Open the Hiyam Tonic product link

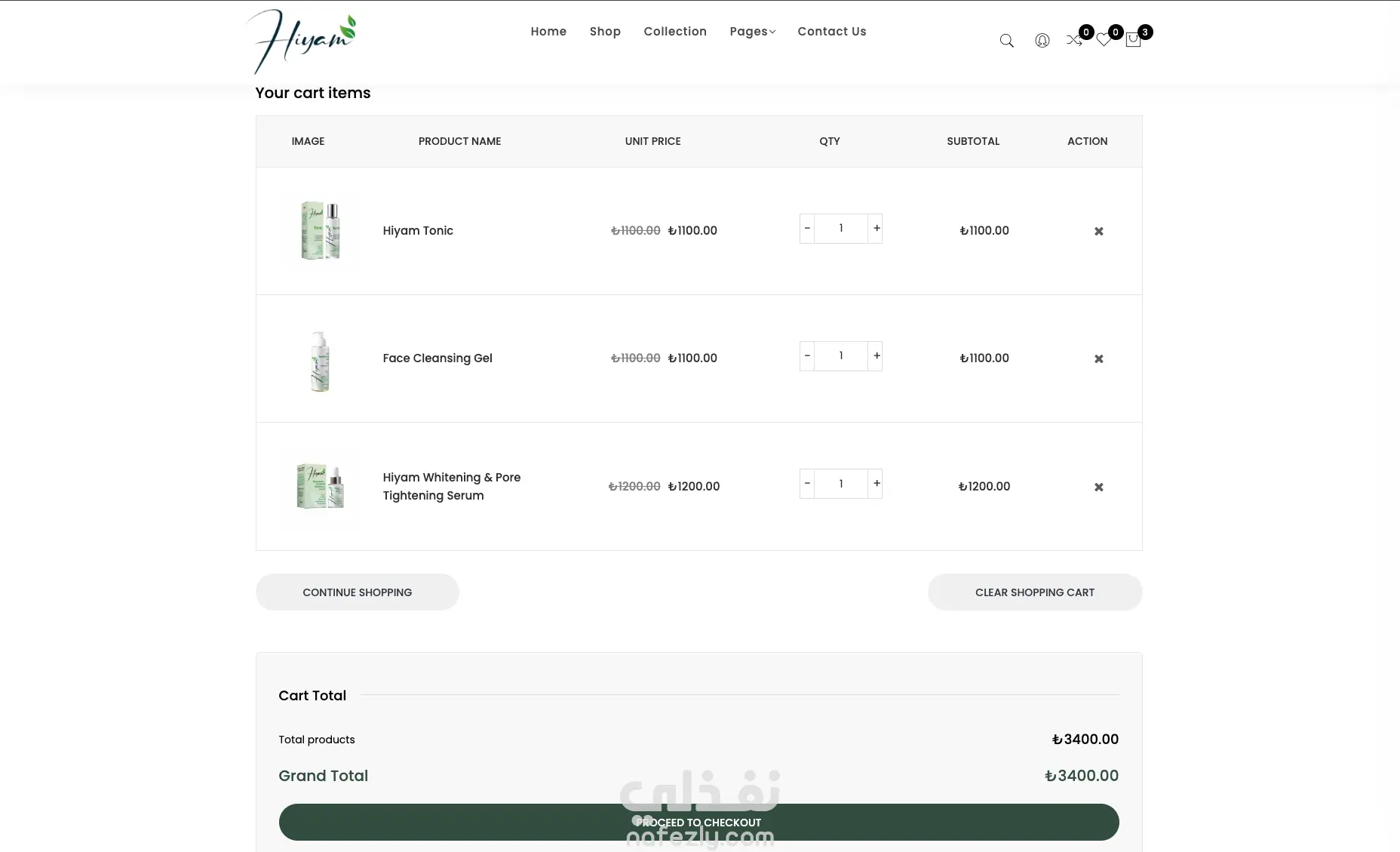(418, 230)
